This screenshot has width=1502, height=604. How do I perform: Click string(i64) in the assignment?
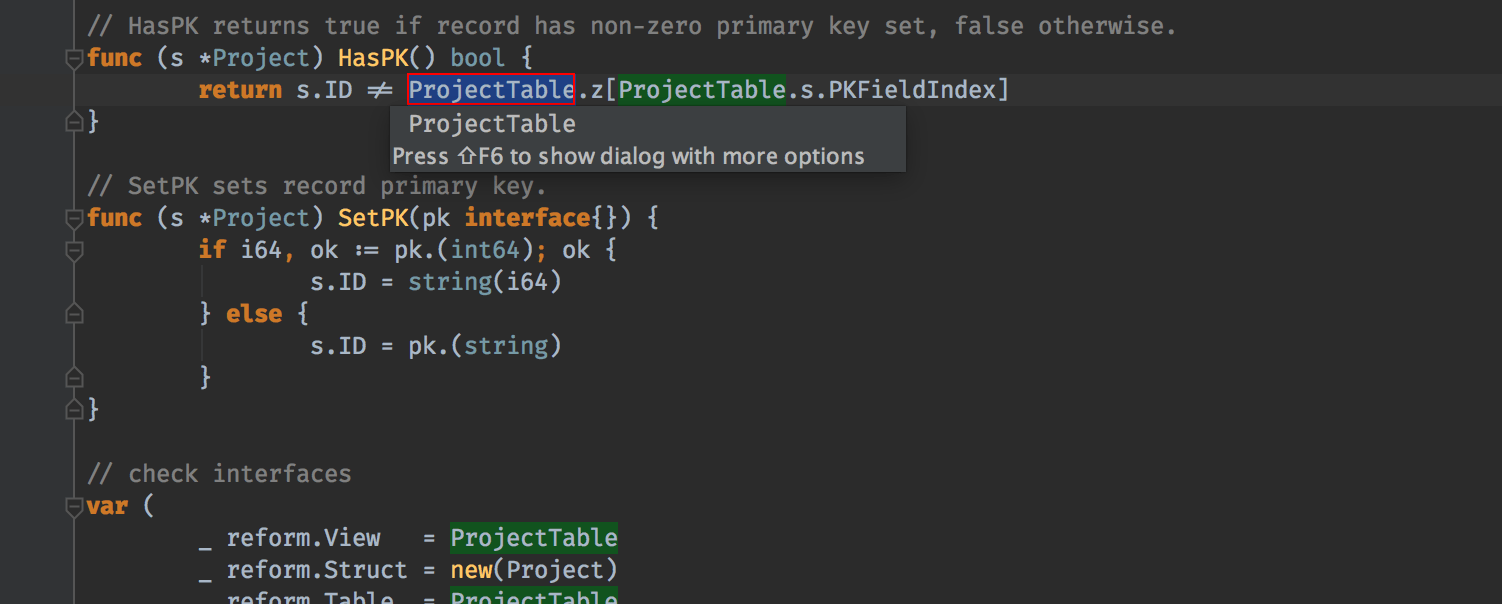[x=484, y=282]
